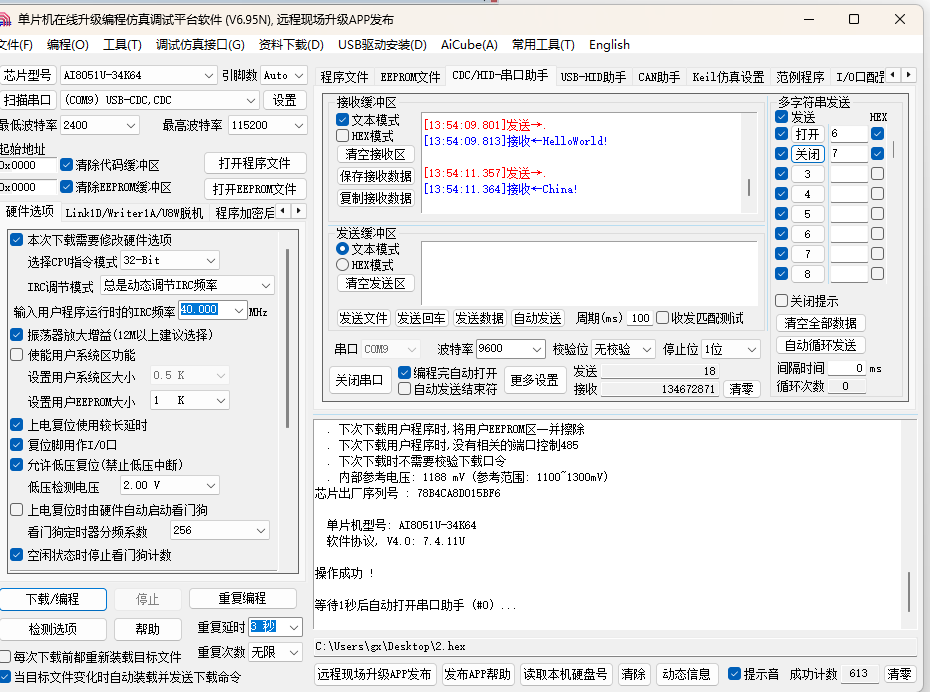
Task: Enable receive buffer HEX模式 checkbox
Action: coord(342,136)
